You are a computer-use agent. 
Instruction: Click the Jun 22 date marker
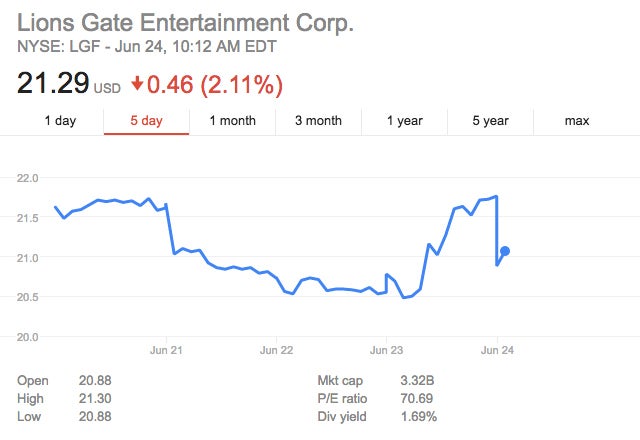(x=276, y=350)
